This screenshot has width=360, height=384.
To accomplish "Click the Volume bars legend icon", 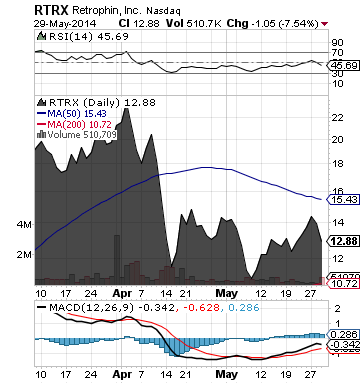I will pos(41,135).
